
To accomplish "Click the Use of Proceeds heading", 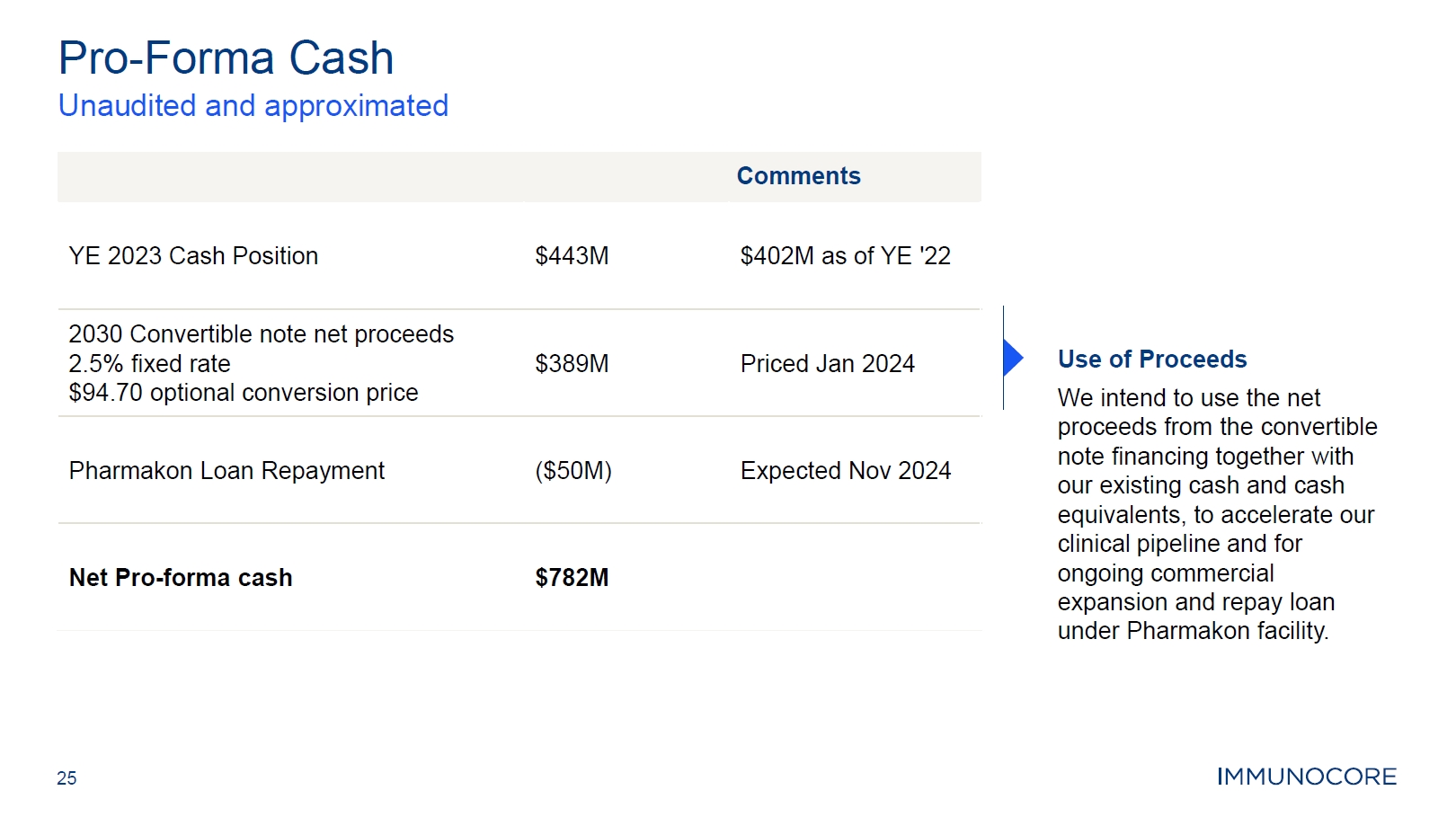I will click(x=1152, y=360).
